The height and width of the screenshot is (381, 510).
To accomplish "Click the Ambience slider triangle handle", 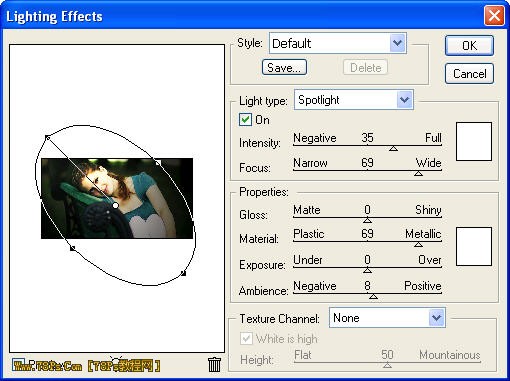I will point(373,296).
